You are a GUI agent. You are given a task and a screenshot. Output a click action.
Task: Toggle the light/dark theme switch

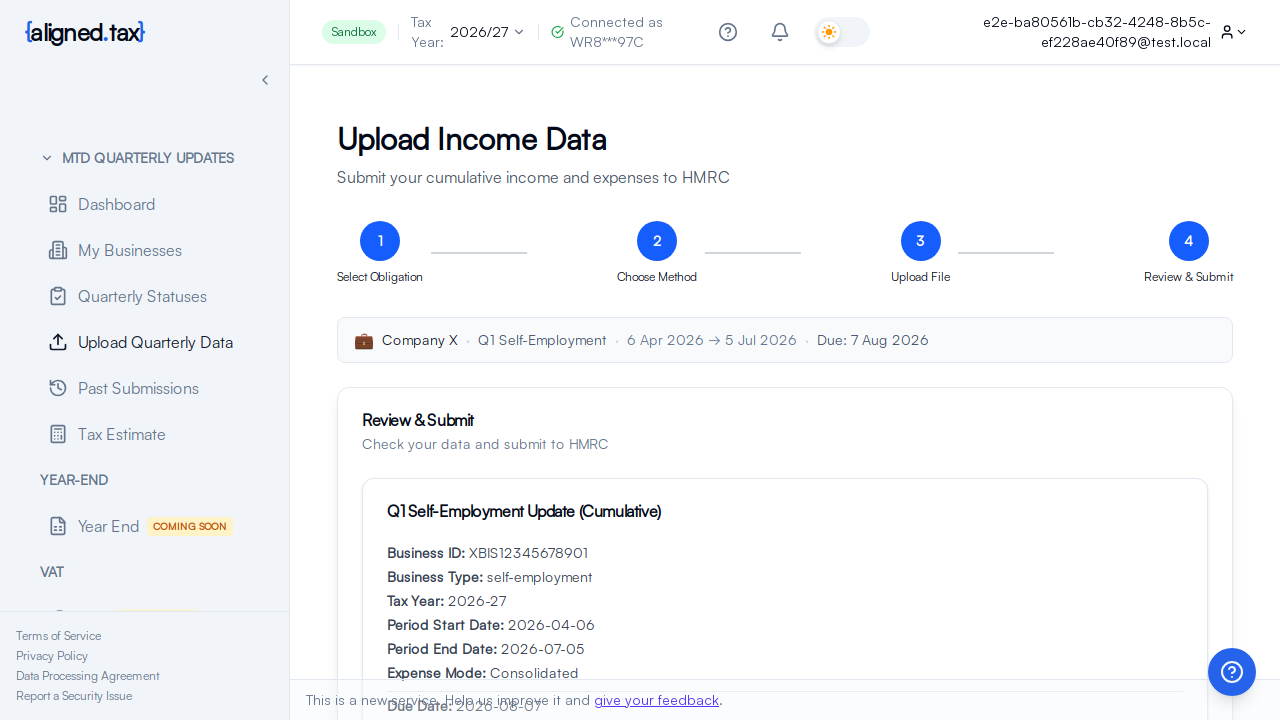842,32
